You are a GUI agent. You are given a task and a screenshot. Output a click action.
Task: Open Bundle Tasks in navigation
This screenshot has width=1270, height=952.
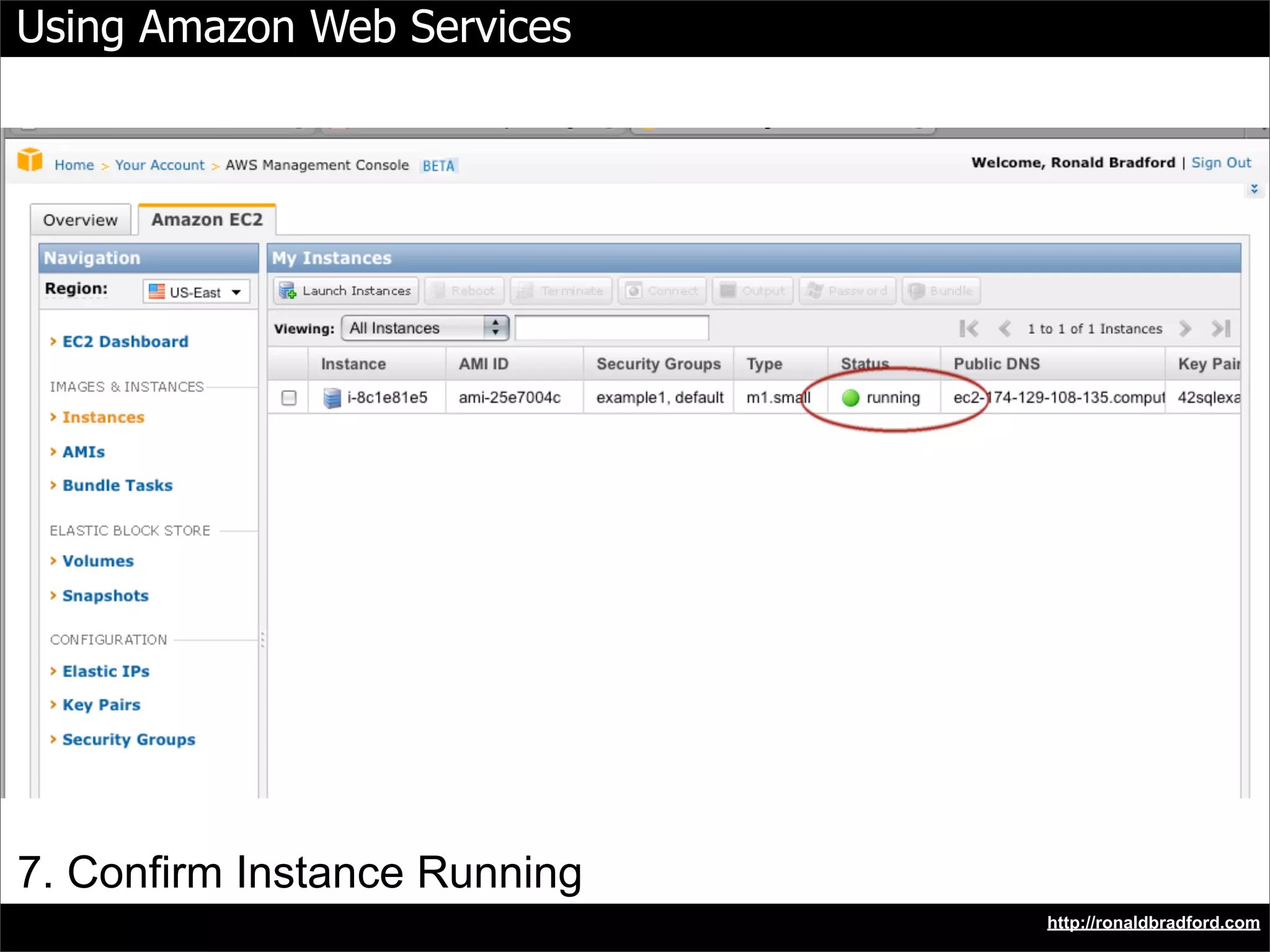click(117, 485)
